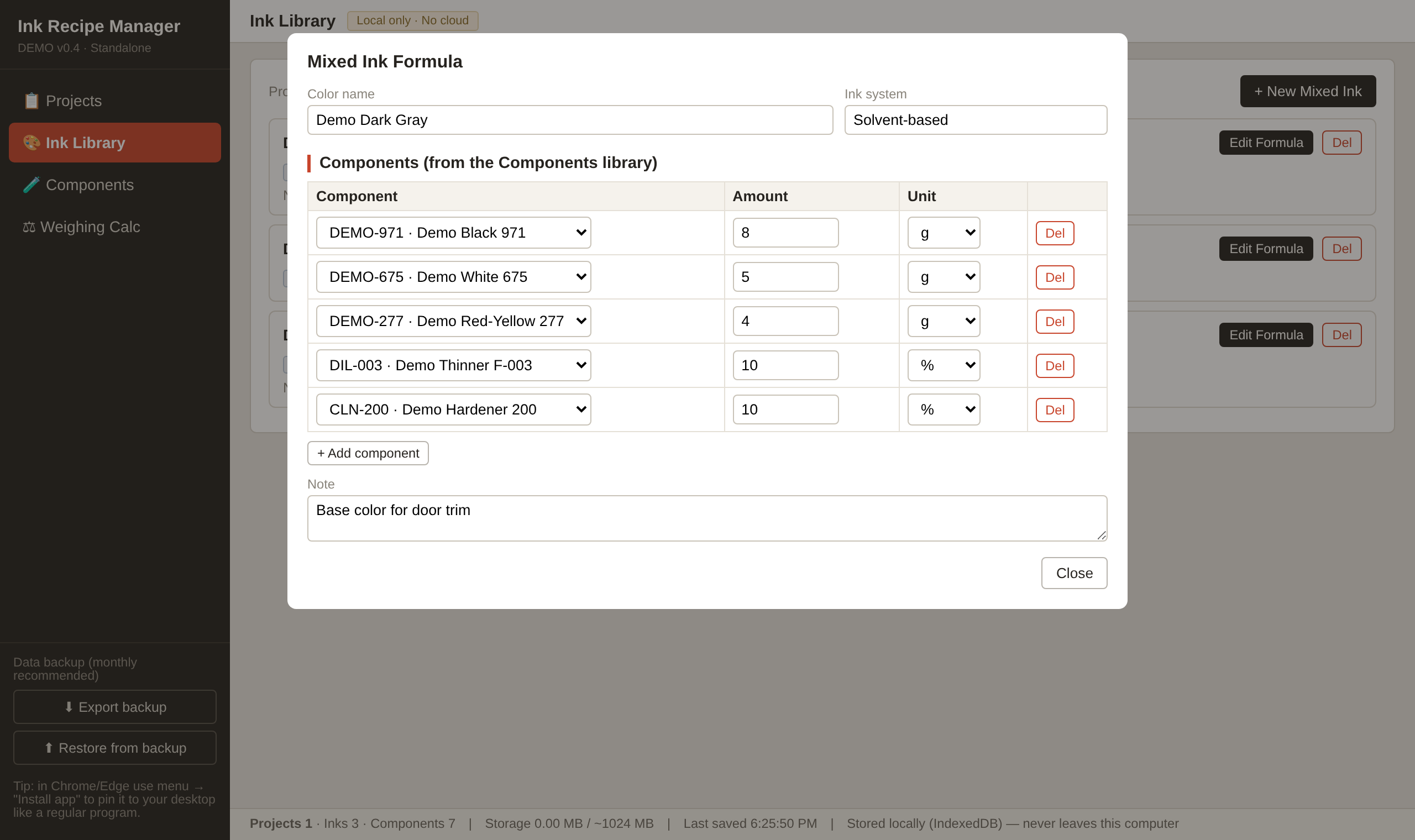Click the Export backup button
The image size is (1415, 840).
coord(115,707)
